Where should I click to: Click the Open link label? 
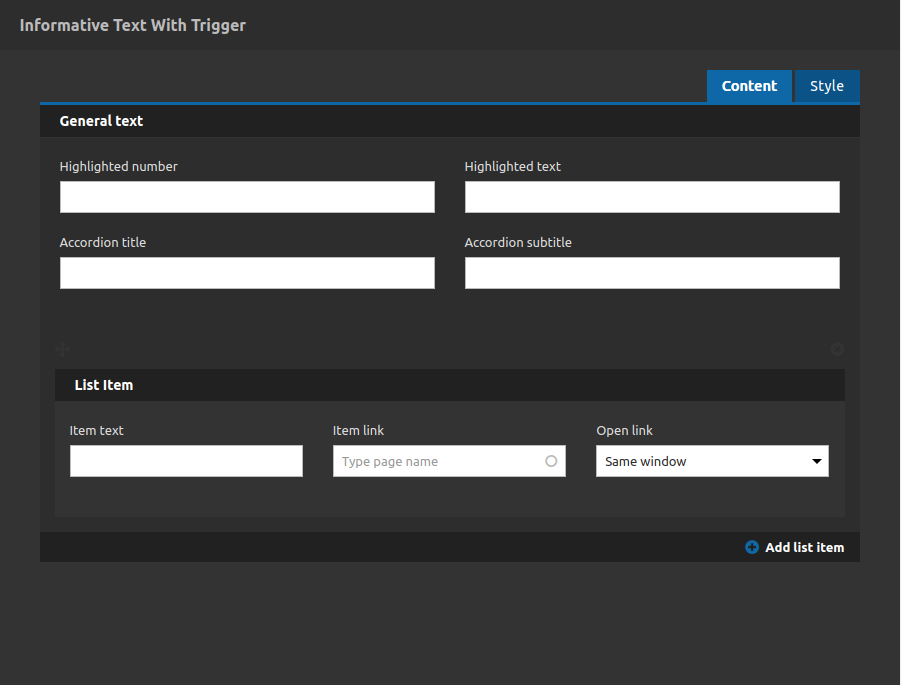tap(625, 430)
